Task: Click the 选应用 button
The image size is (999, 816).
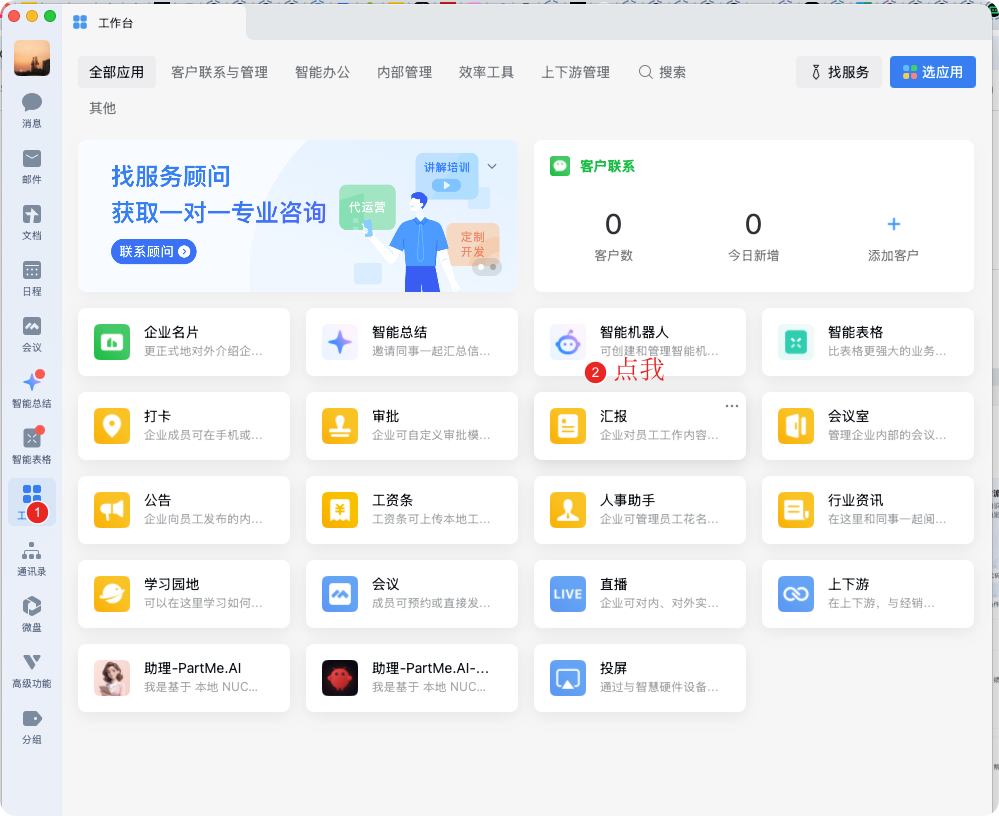Action: [932, 72]
